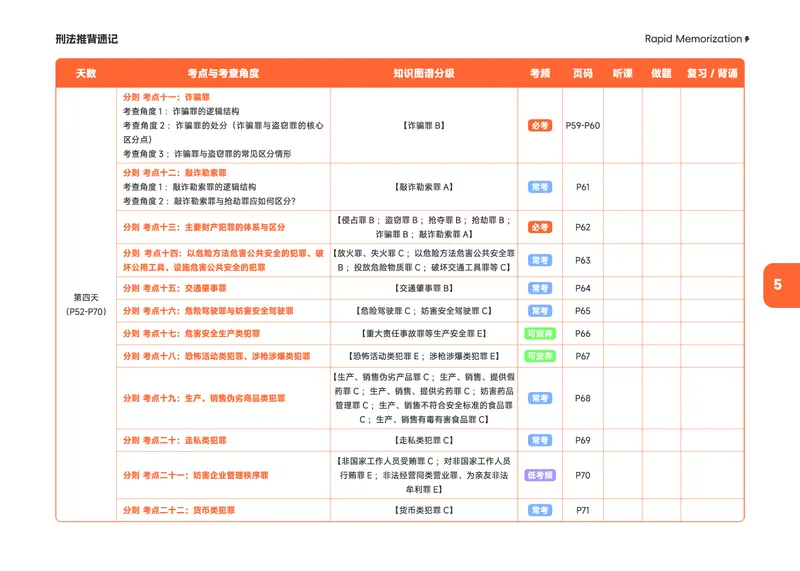The height and width of the screenshot is (571, 800).
Task: Select the 天数 column header
Action: tap(86, 73)
